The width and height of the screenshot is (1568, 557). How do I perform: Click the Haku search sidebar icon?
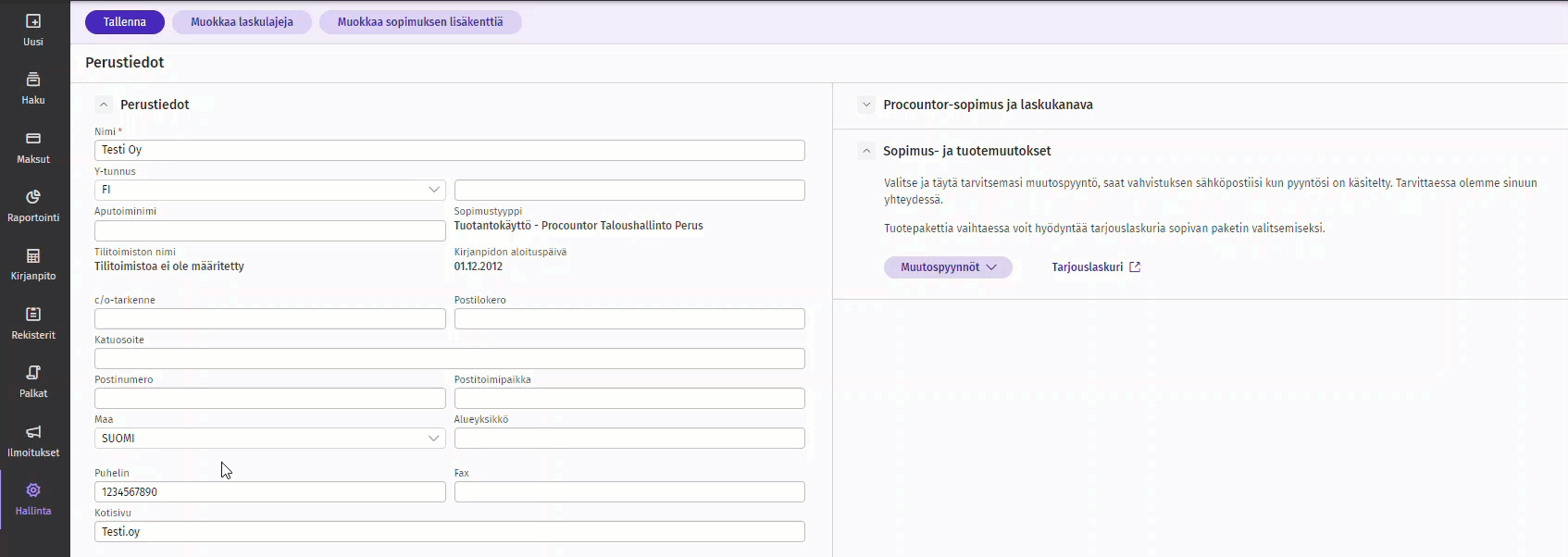tap(33, 80)
